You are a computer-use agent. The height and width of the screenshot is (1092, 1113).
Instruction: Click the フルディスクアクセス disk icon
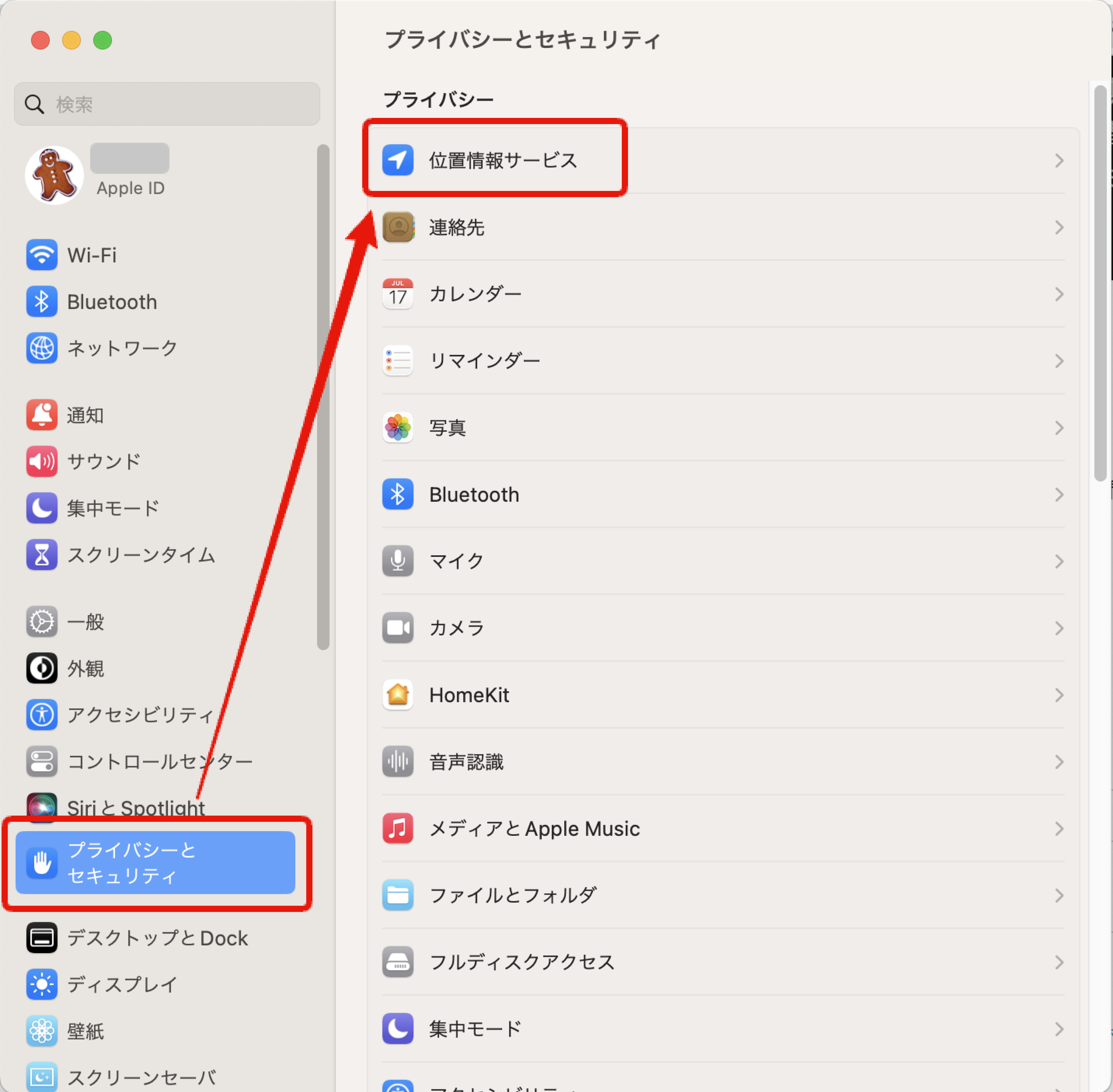point(398,962)
